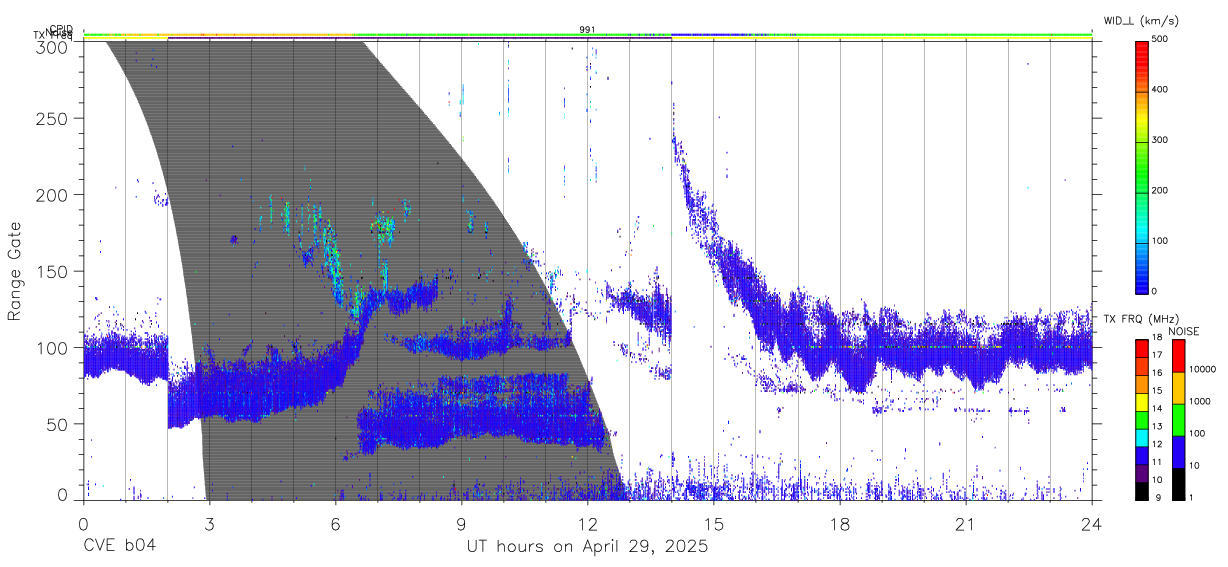Click the 15 label on TX FRQ scale
Screen dimensions: 1228x567
click(1158, 390)
